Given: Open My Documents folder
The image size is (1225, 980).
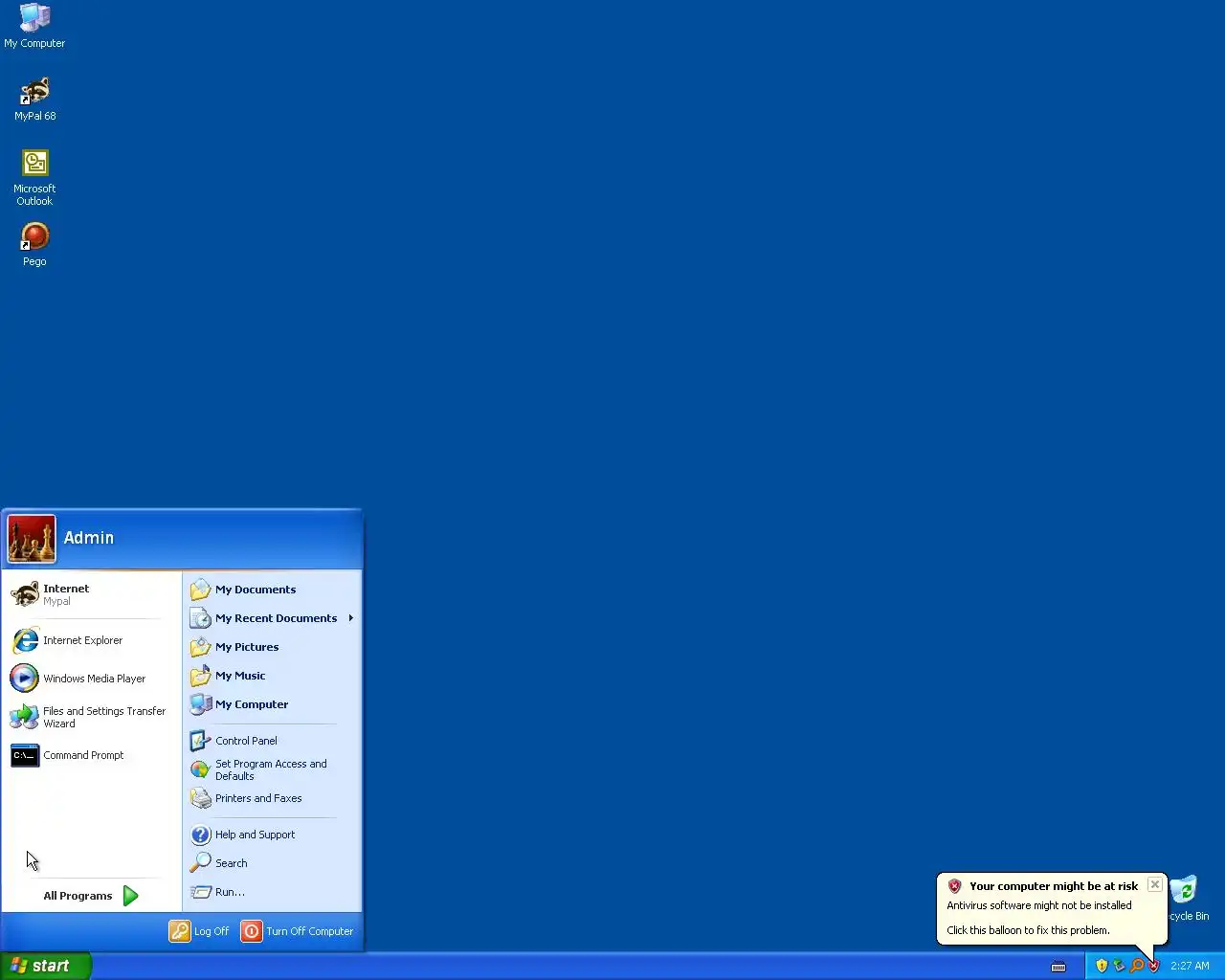Looking at the screenshot, I should 272,590.
